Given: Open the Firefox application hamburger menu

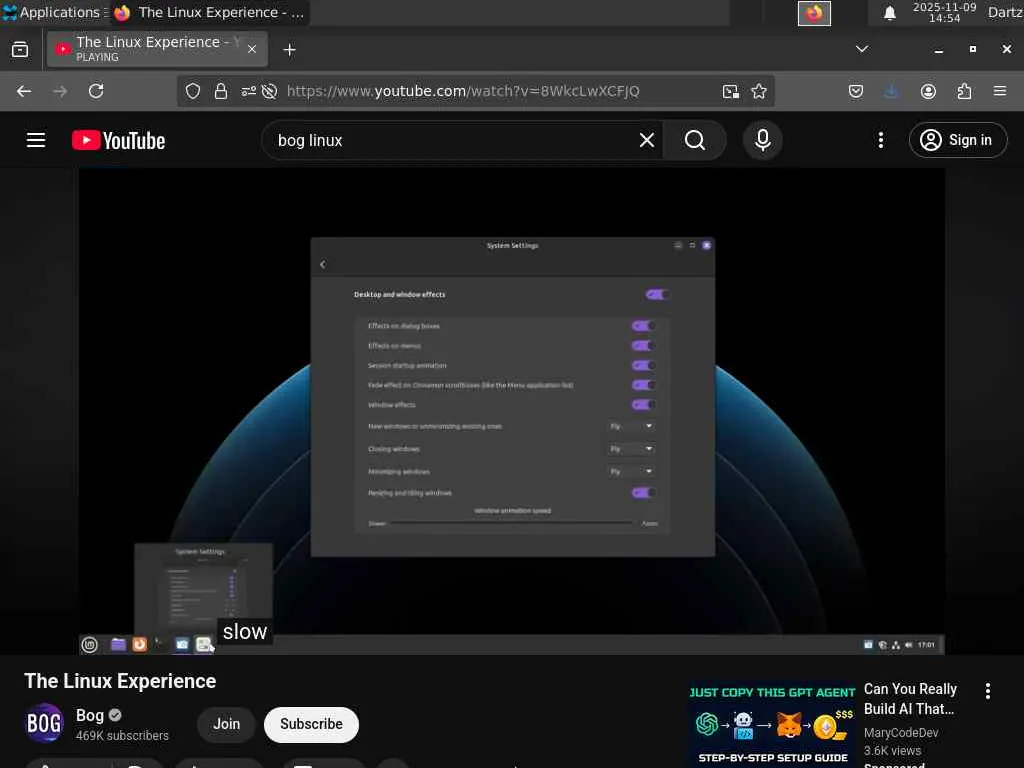Looking at the screenshot, I should pos(1000,91).
